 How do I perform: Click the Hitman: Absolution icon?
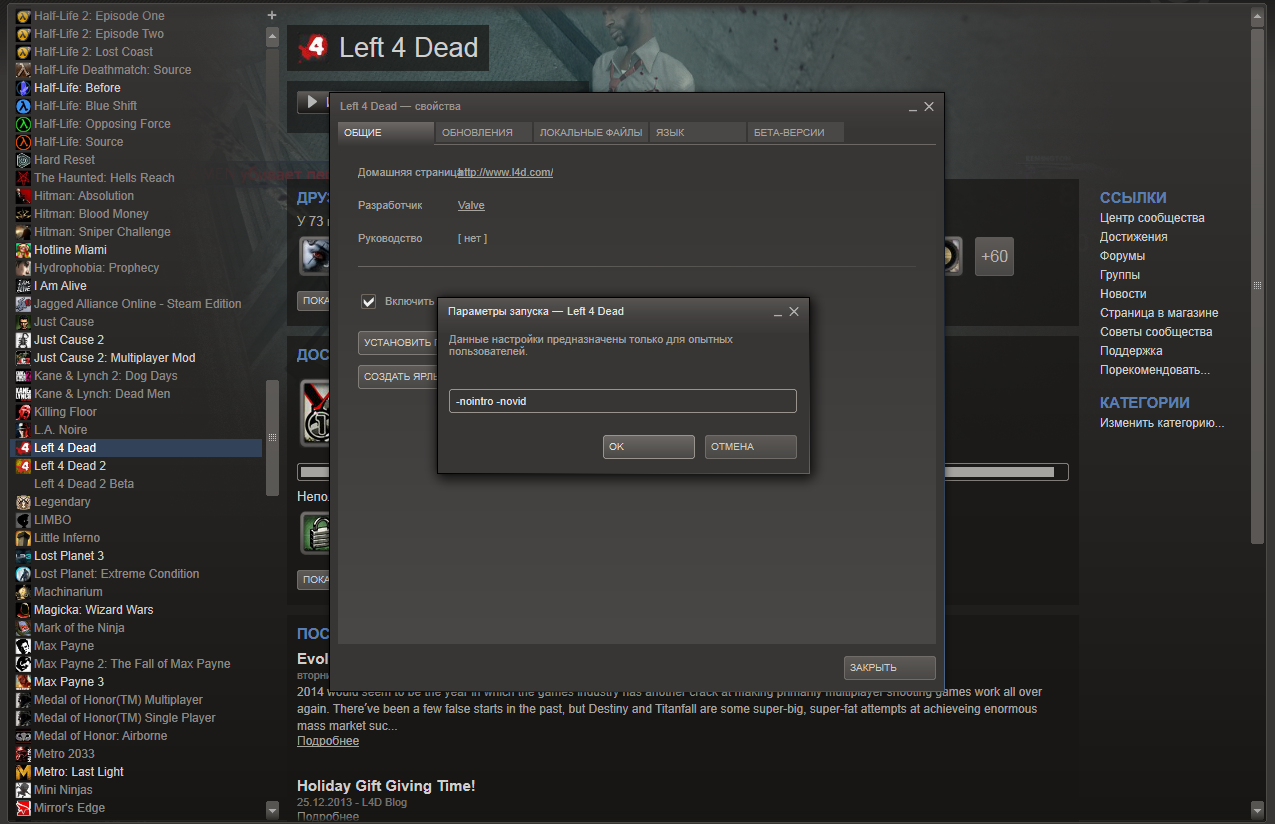pyautogui.click(x=24, y=196)
